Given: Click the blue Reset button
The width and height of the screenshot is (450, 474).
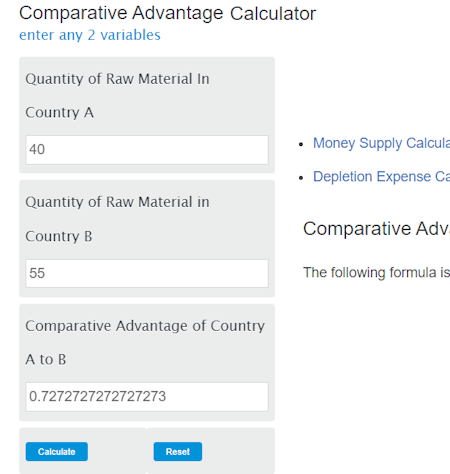Looking at the screenshot, I should 178,452.
